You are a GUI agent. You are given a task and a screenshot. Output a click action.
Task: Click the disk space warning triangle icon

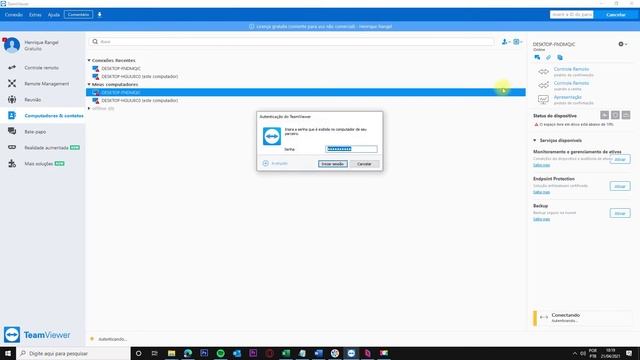pos(536,124)
